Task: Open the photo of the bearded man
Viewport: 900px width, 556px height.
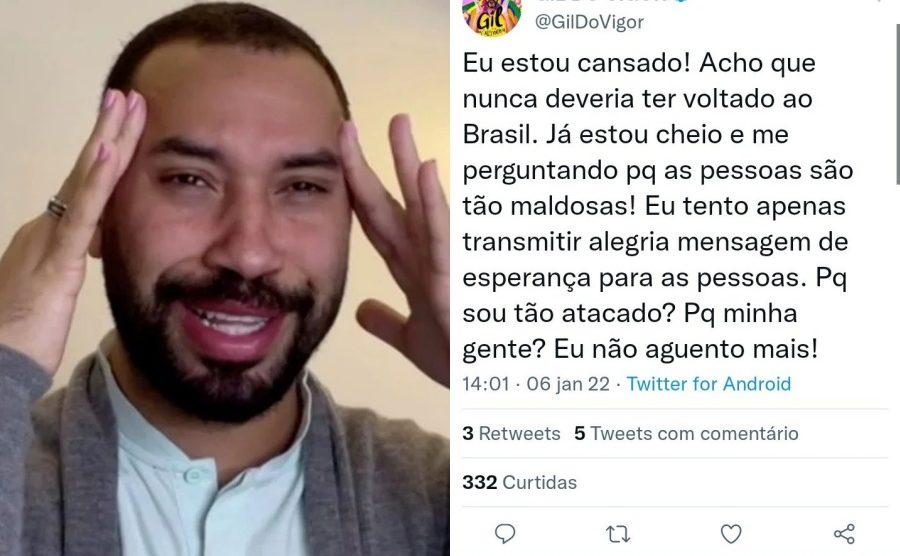Action: click(224, 278)
